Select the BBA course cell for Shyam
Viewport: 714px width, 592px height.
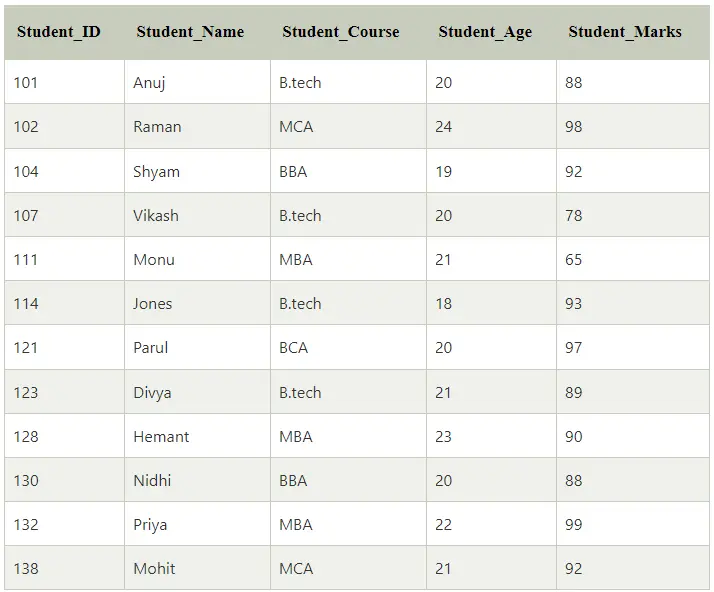pyautogui.click(x=348, y=171)
